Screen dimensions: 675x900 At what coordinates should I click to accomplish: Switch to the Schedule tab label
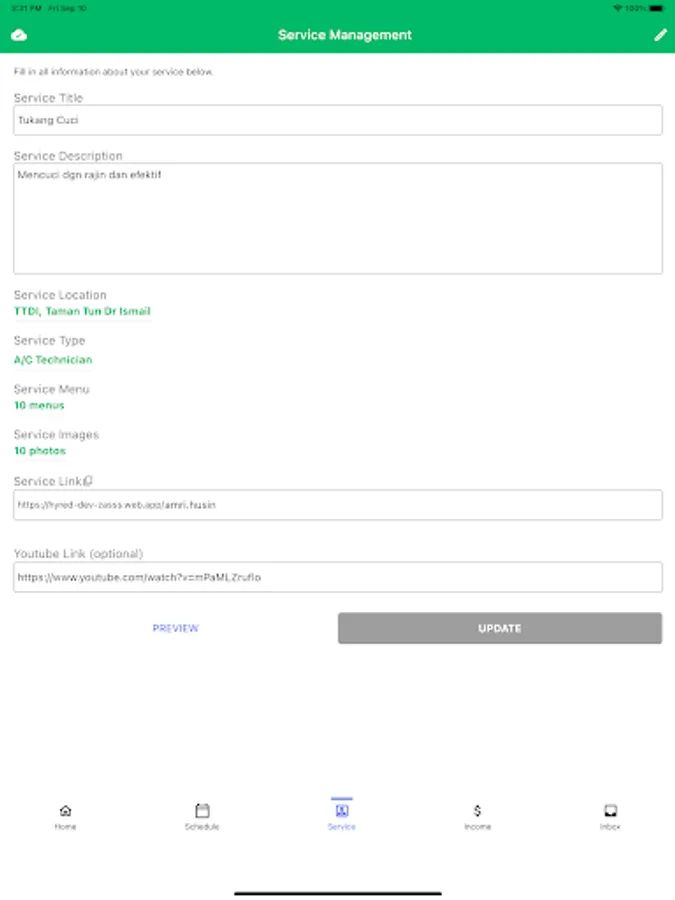pos(202,827)
